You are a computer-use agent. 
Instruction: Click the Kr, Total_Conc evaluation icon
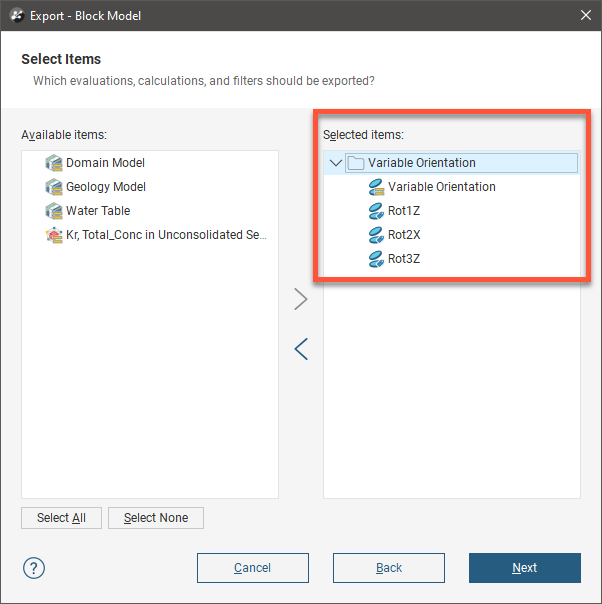click(54, 235)
